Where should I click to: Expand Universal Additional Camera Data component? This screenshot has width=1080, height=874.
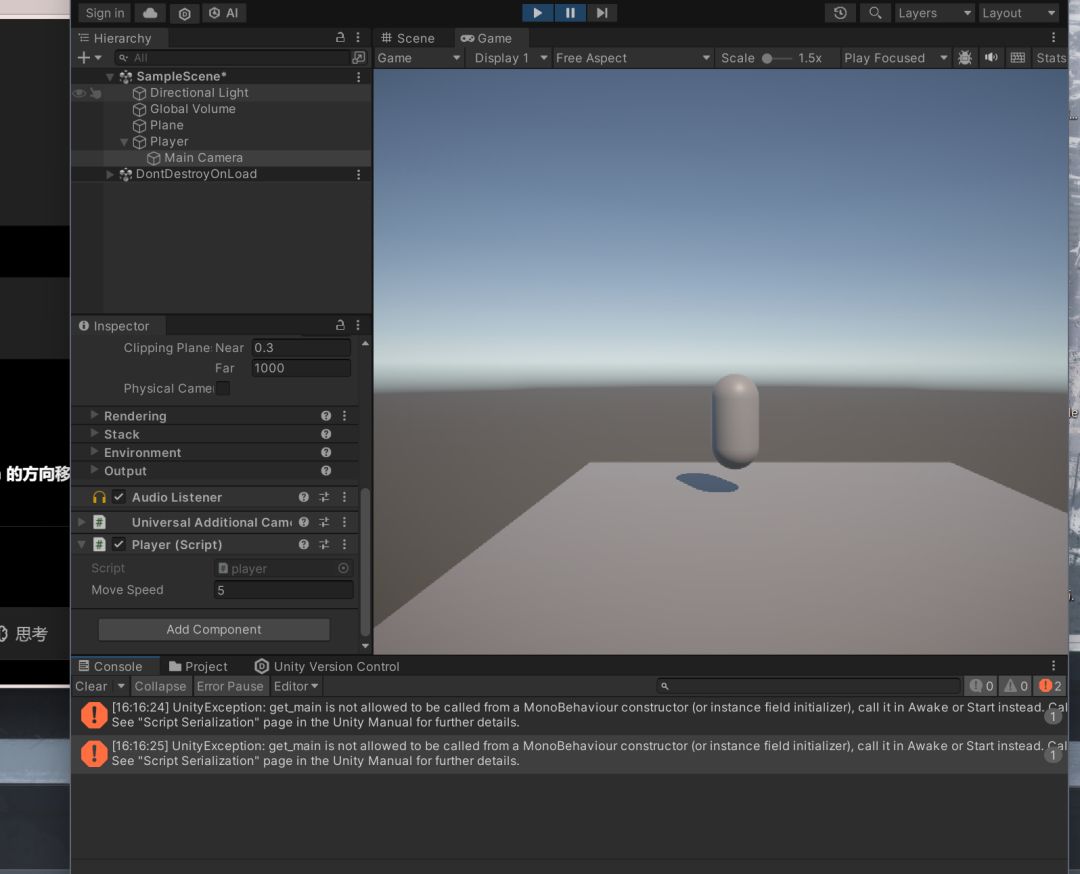(82, 522)
